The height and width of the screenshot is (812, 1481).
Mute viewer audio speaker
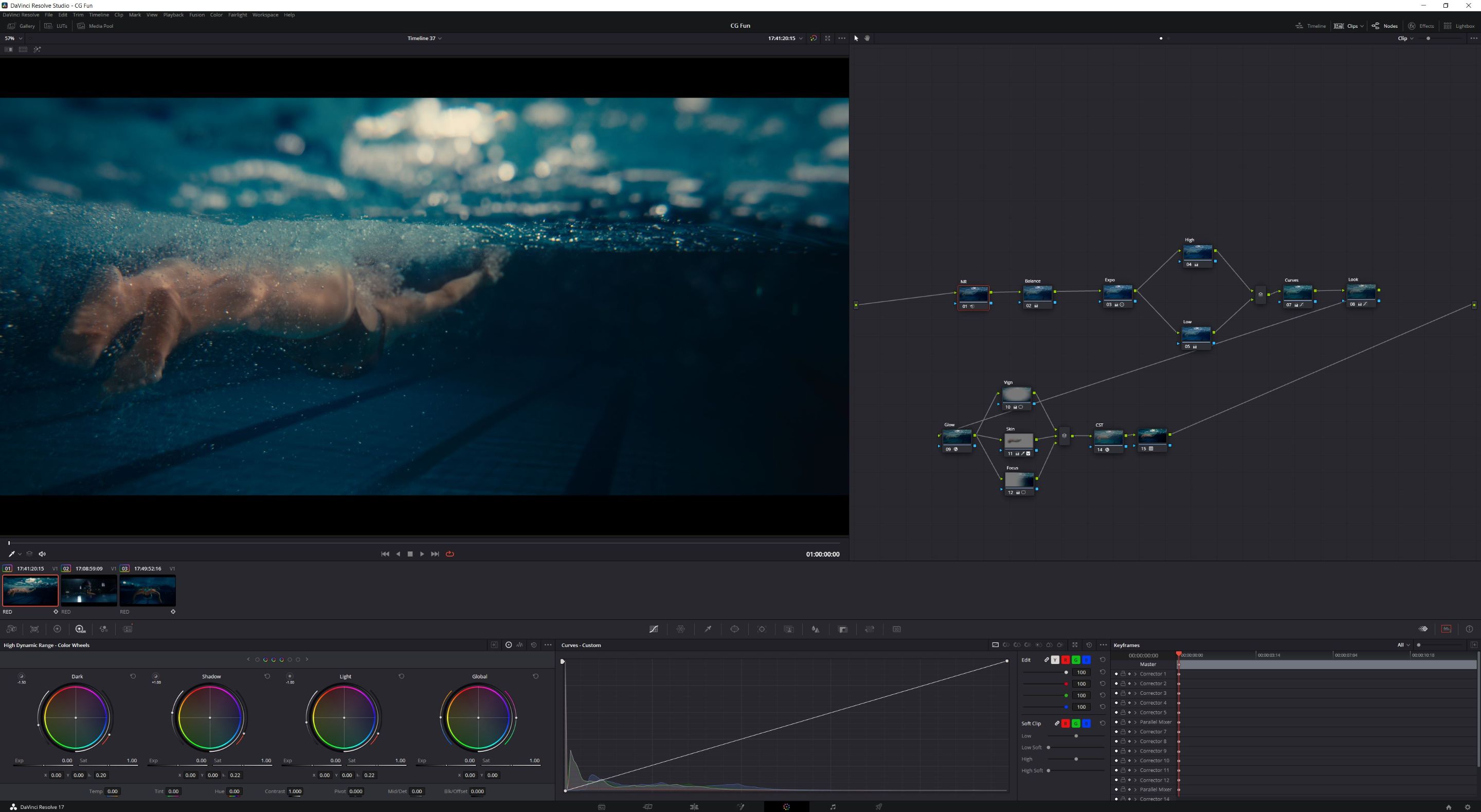point(42,554)
